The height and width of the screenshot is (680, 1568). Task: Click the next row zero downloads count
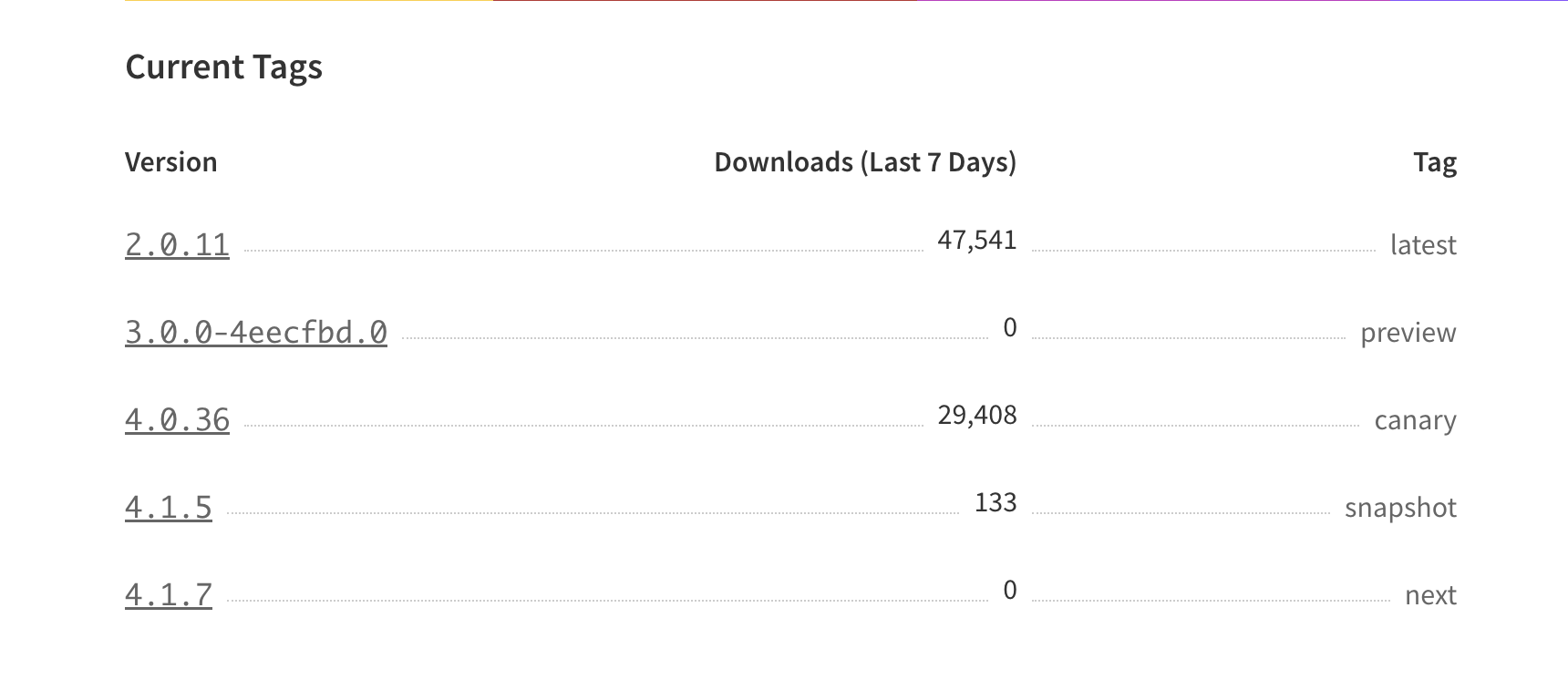pyautogui.click(x=1010, y=590)
